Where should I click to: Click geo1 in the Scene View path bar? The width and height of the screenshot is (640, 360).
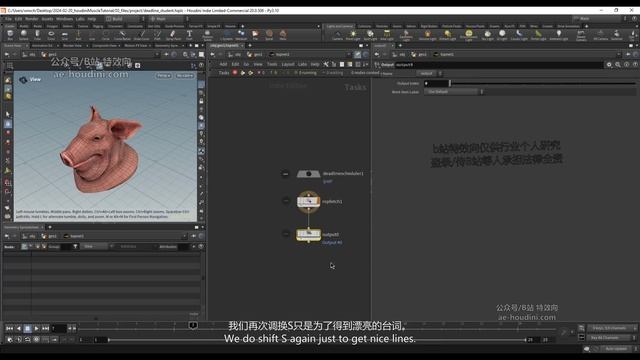(x=50, y=54)
